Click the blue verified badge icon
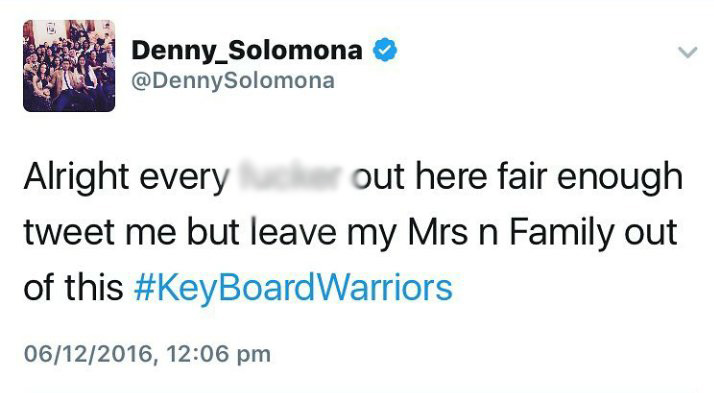This screenshot has height=393, width=714. tap(385, 50)
